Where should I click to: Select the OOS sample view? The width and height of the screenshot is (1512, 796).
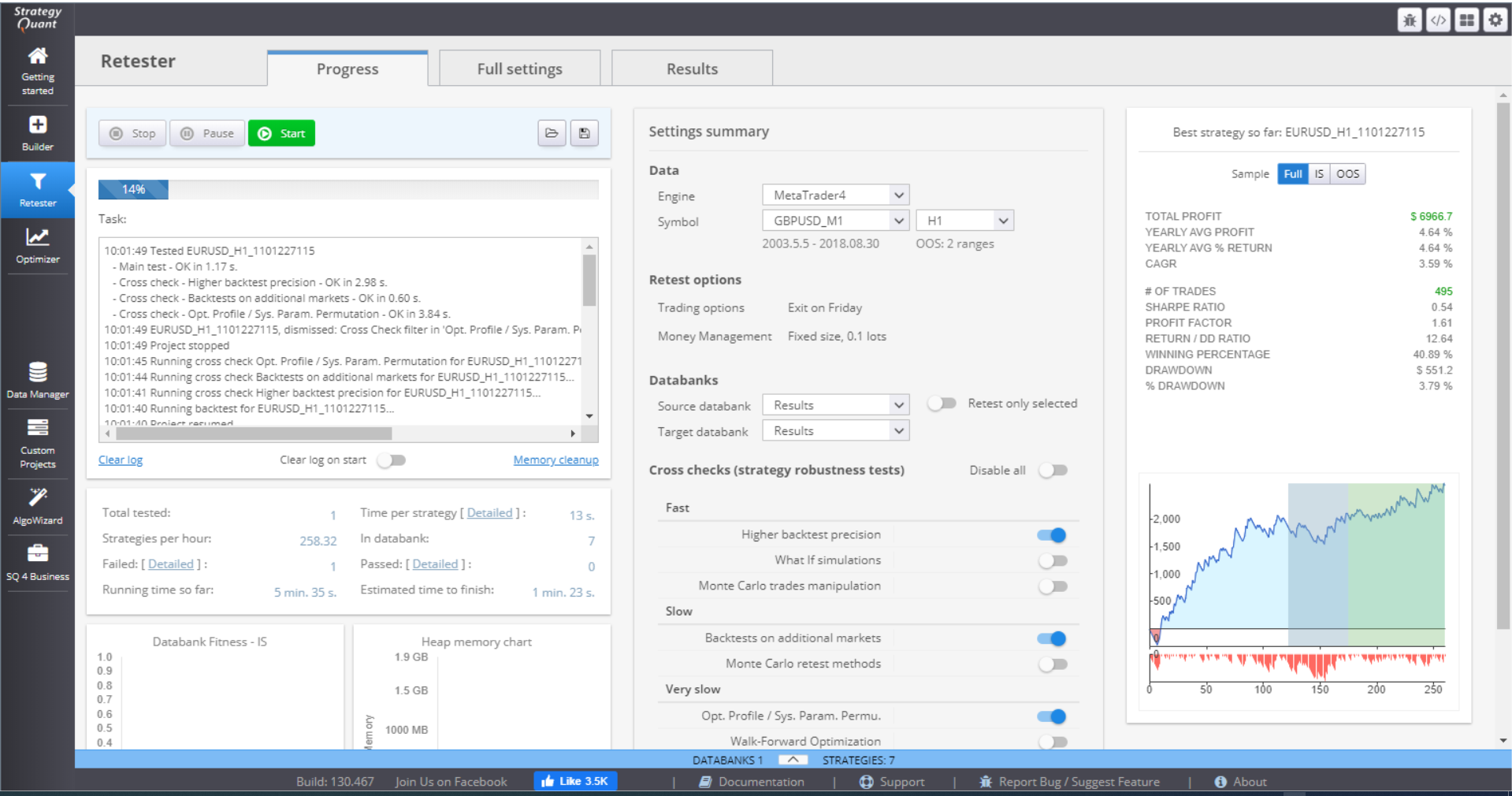[1347, 173]
